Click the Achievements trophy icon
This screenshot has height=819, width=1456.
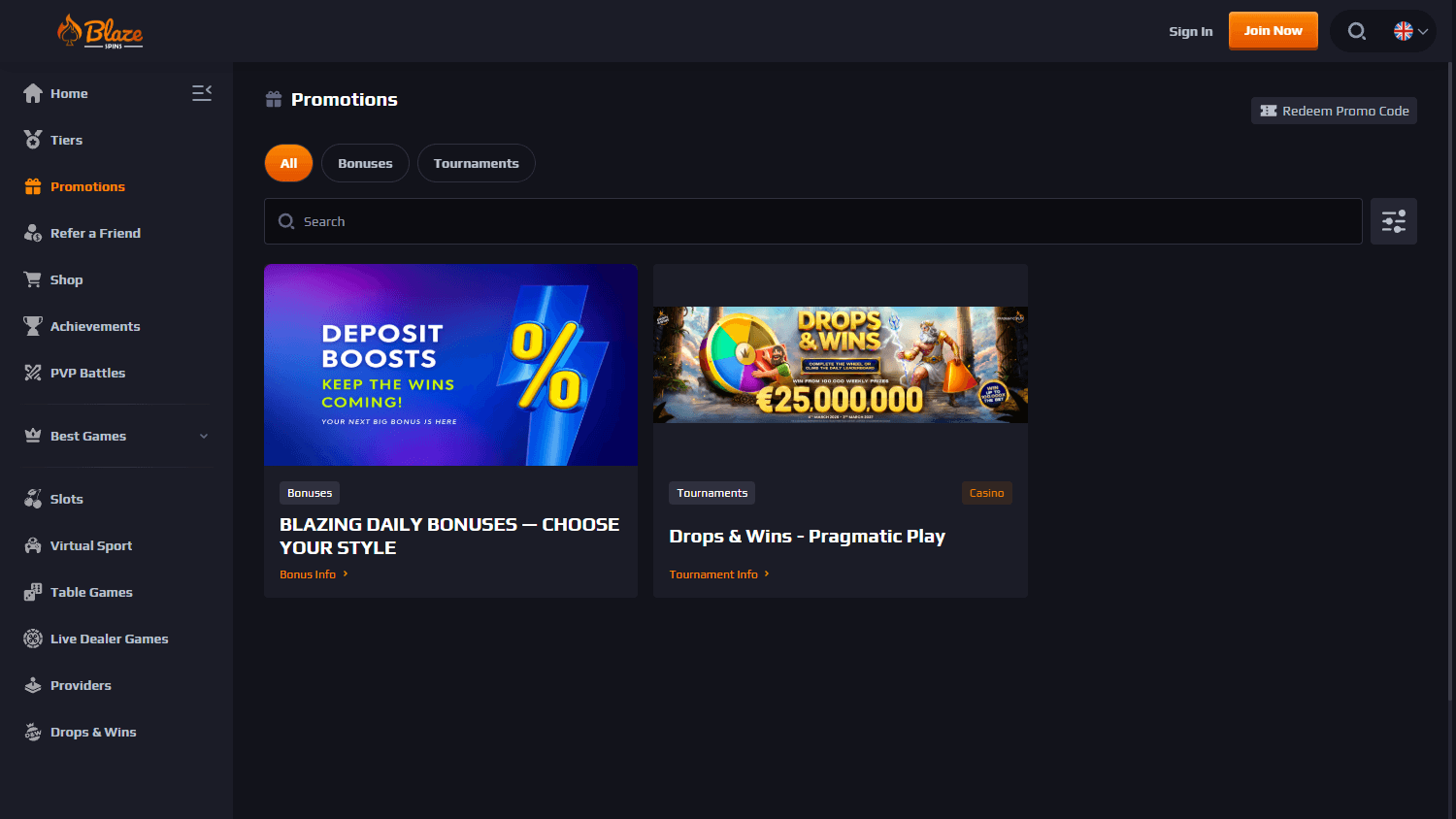(33, 326)
